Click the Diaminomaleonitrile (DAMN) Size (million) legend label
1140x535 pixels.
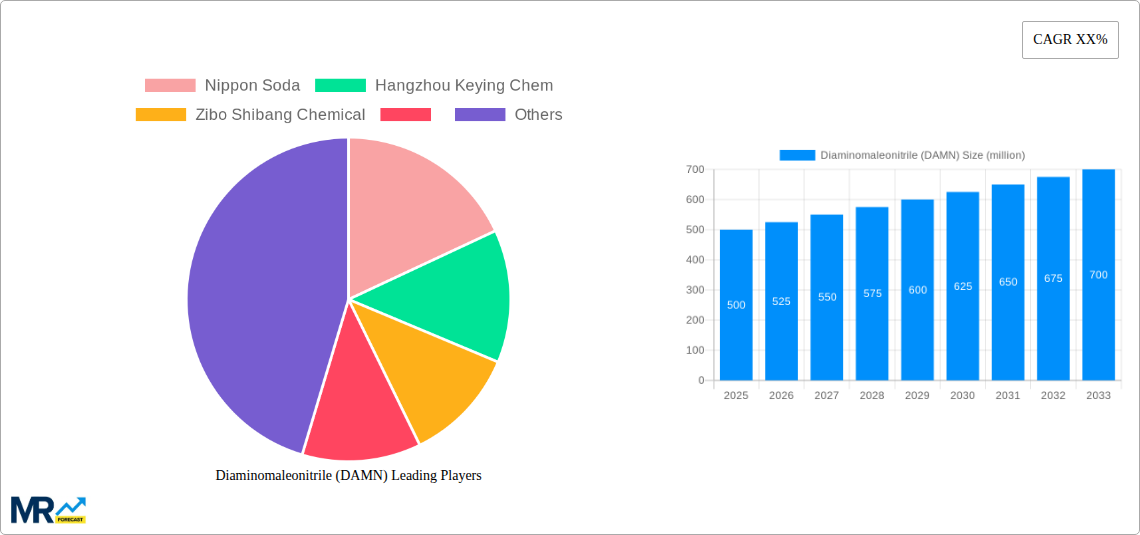(923, 155)
